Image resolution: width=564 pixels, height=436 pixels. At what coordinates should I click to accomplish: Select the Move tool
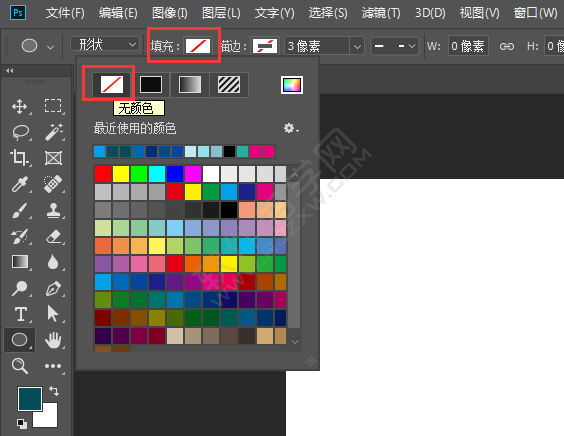[x=20, y=106]
